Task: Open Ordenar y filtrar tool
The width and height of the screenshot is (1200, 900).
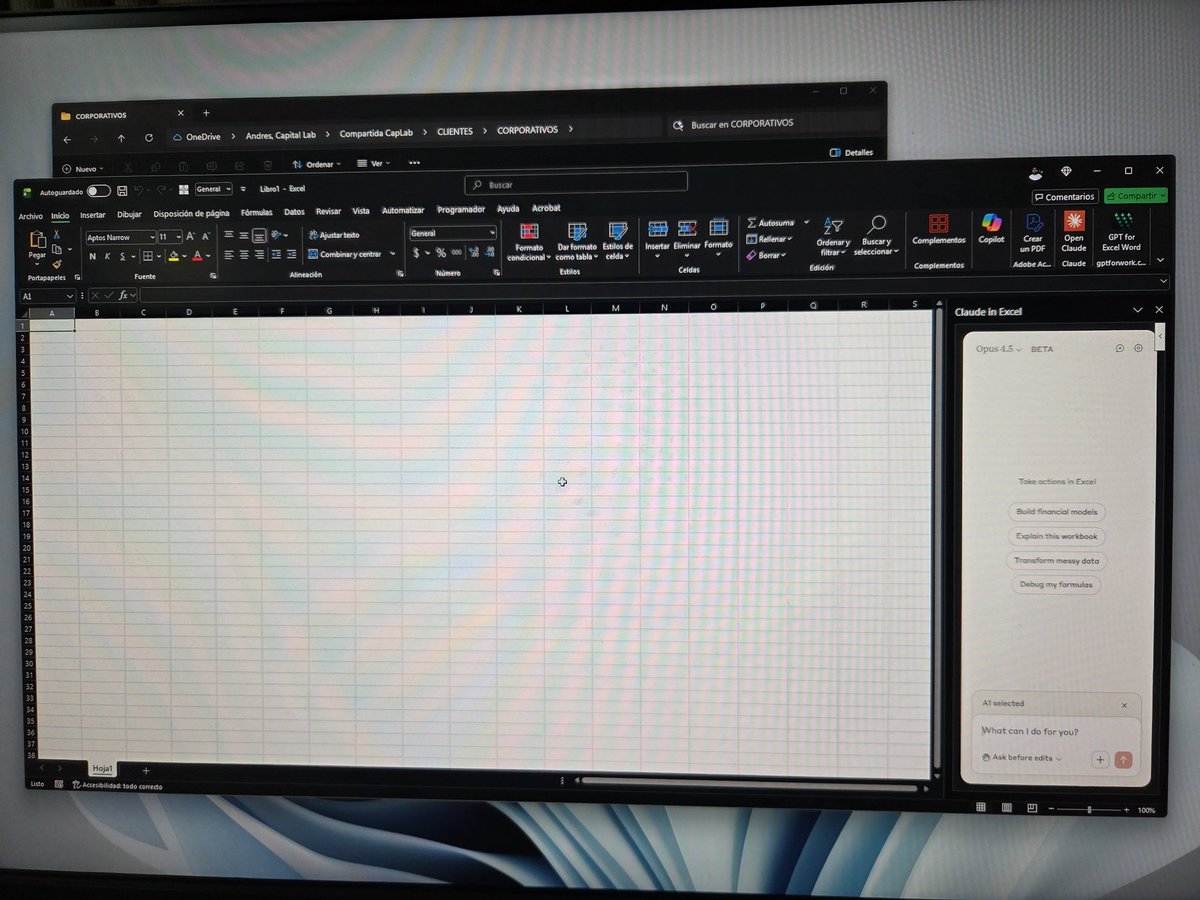Action: click(833, 226)
